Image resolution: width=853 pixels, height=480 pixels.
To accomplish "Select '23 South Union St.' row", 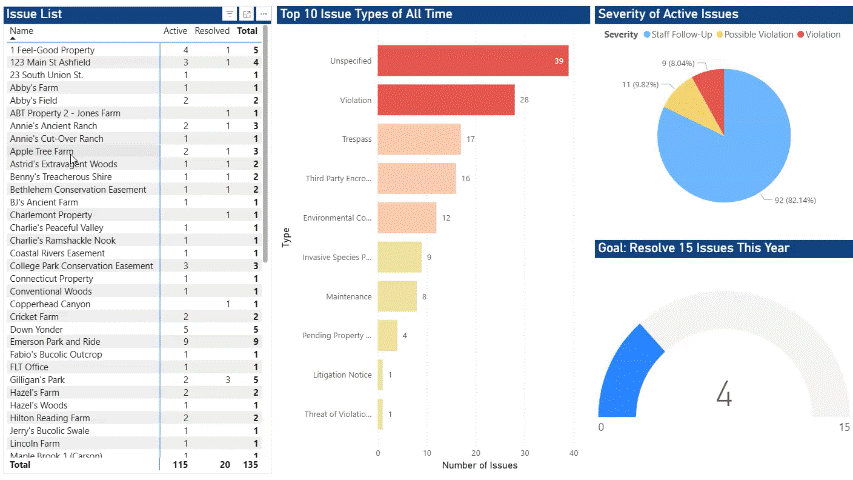I will click(x=134, y=75).
